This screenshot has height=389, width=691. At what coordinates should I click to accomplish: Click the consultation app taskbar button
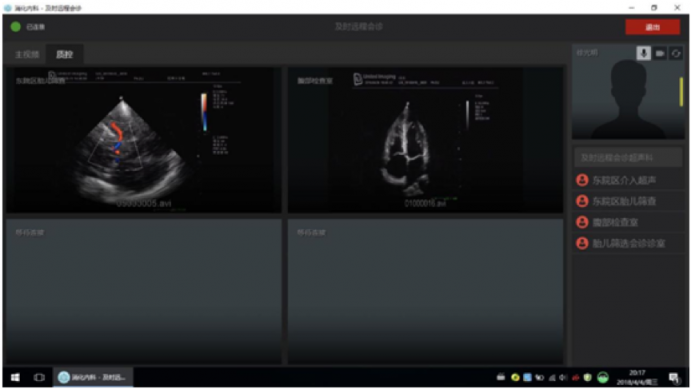coord(93,378)
